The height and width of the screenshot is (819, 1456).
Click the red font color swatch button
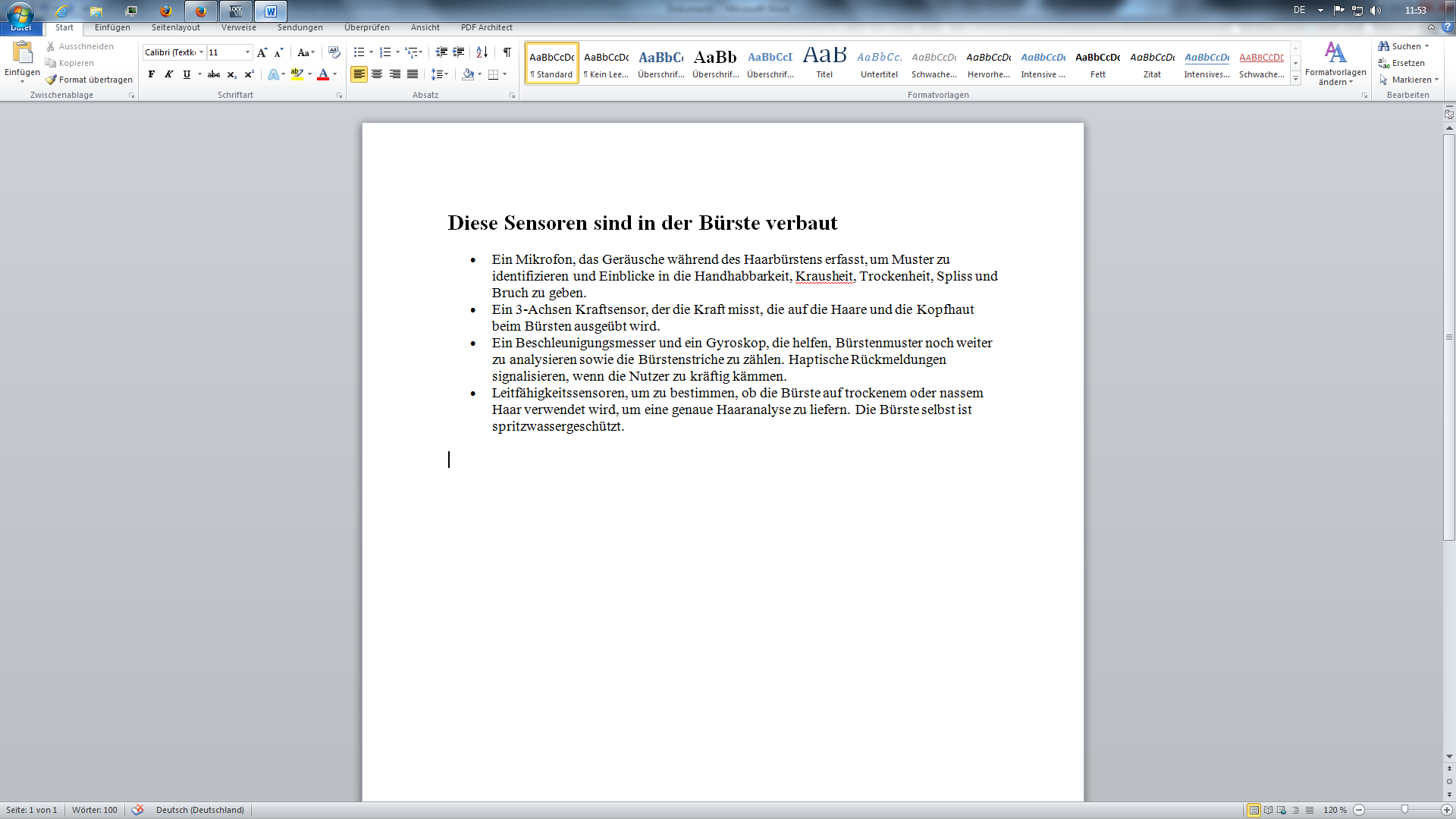coord(323,74)
